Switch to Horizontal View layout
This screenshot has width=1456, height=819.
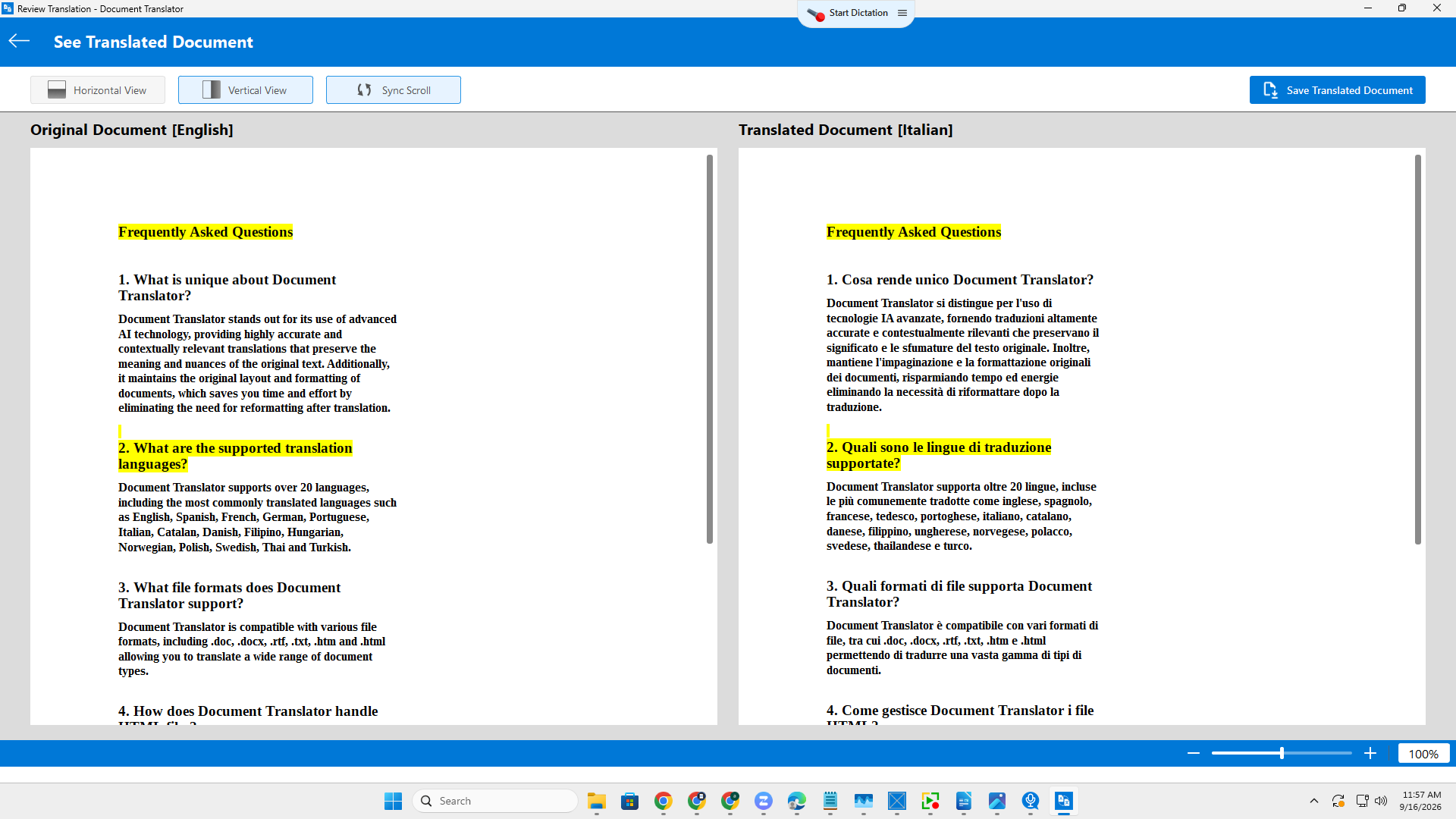coord(98,90)
